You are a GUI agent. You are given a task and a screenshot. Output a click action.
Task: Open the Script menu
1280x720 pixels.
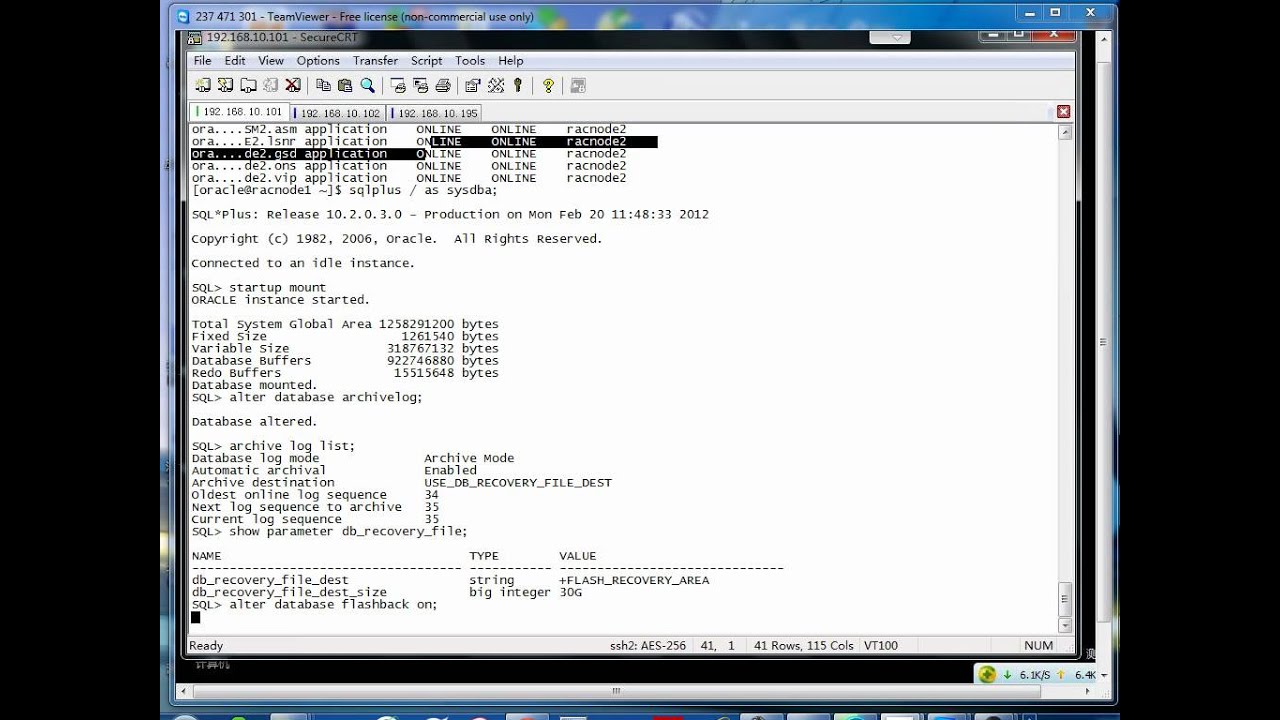pyautogui.click(x=427, y=61)
